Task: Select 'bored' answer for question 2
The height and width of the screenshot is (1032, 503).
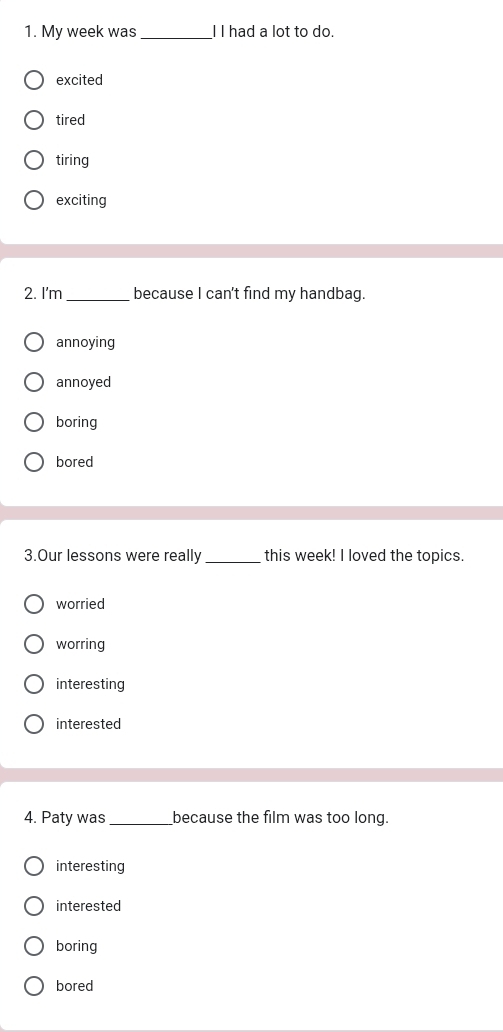Action: pos(34,462)
